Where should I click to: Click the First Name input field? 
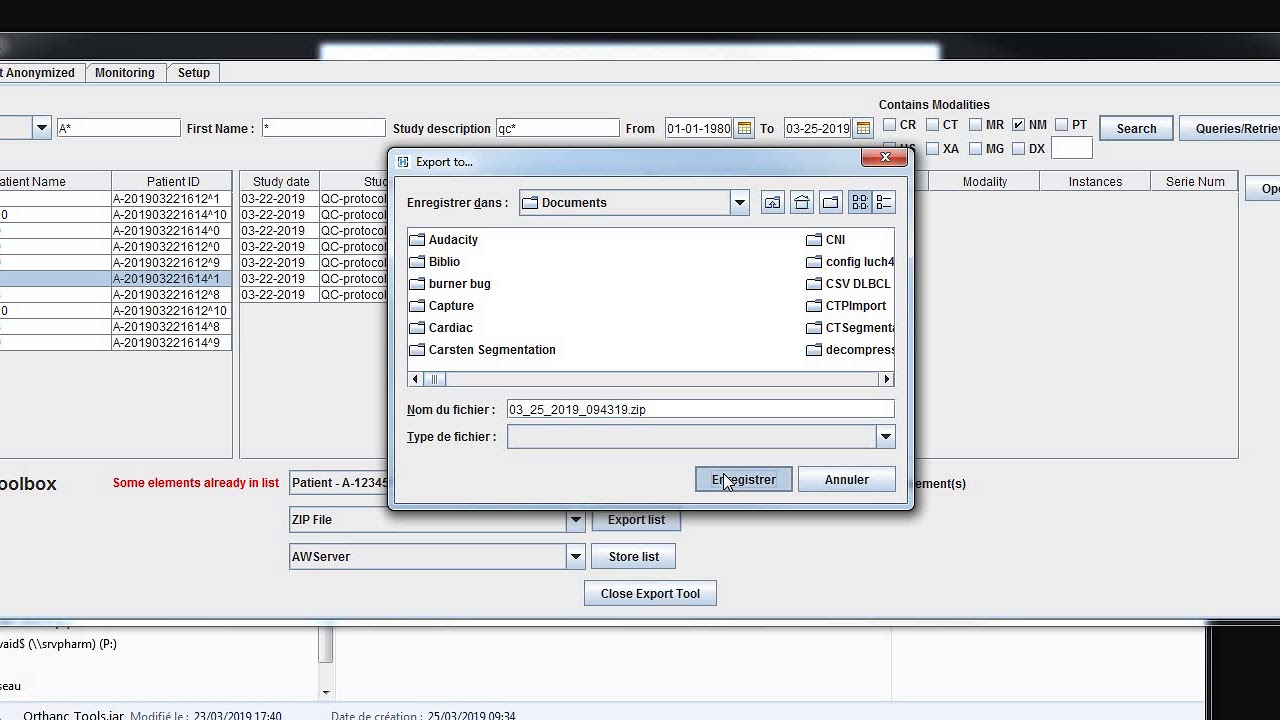click(x=323, y=128)
